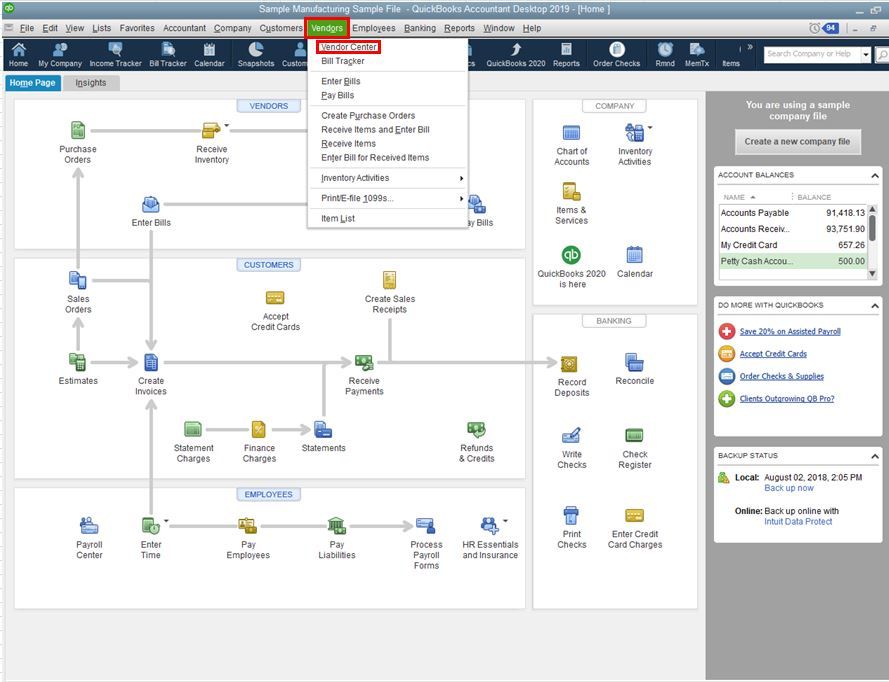The height and width of the screenshot is (682, 889).
Task: Open Purchase Orders icon in Vendors section
Action: point(78,130)
